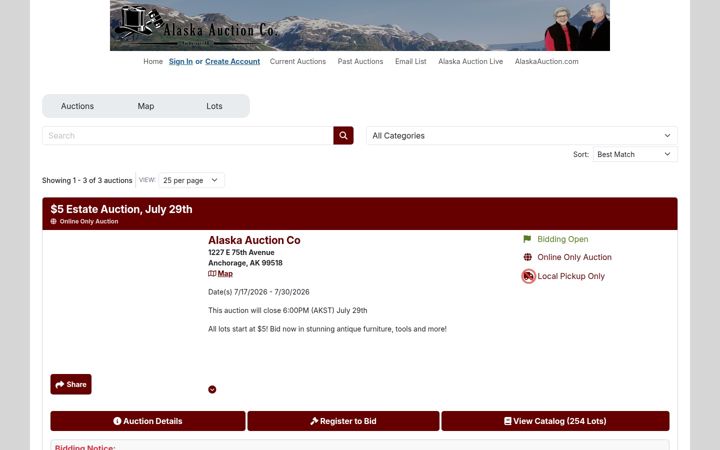Switch to the Map tab

click(x=146, y=106)
